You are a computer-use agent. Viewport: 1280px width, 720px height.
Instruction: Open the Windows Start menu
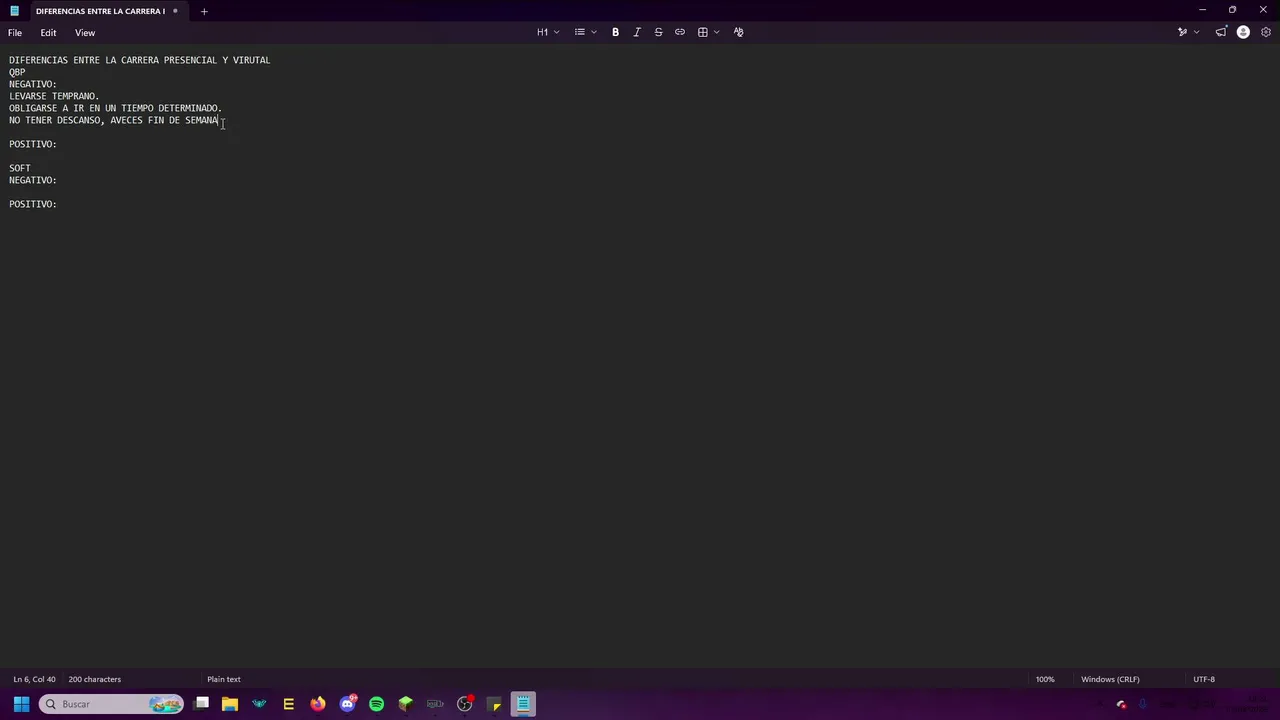tap(21, 704)
